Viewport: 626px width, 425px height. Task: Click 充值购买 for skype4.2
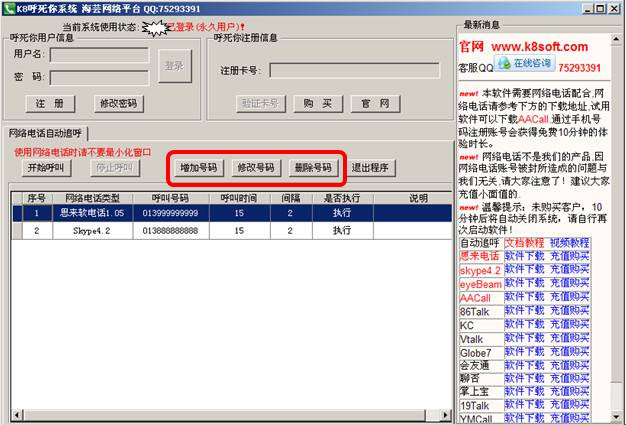pos(570,269)
